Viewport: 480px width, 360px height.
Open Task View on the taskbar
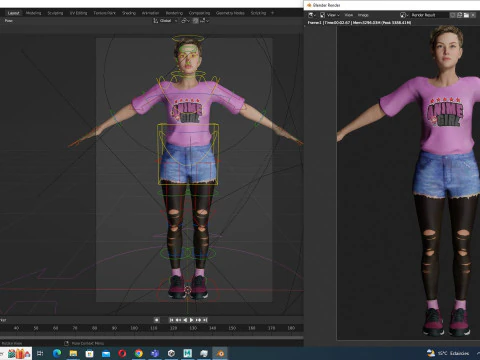coord(40,353)
